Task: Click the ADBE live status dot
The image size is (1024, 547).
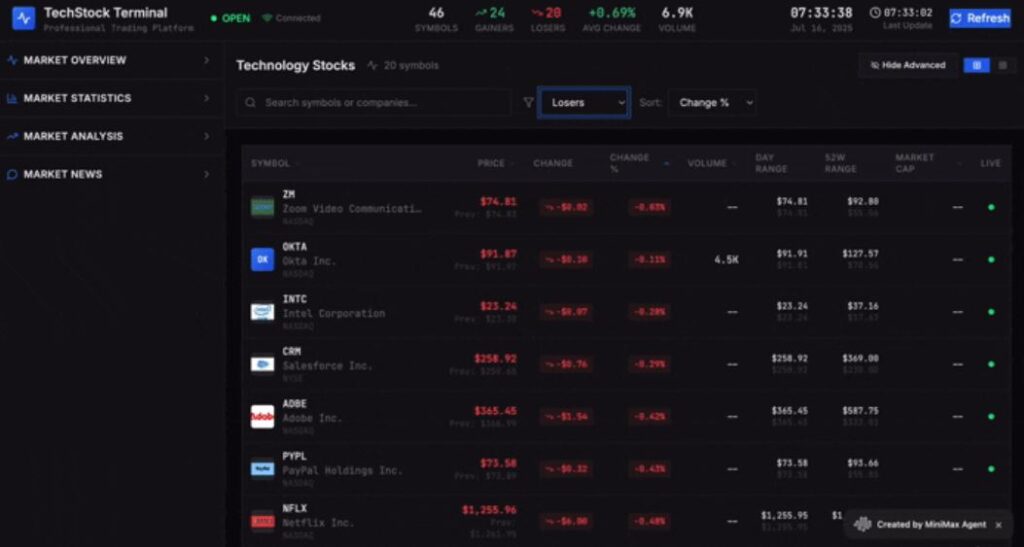Action: [991, 416]
